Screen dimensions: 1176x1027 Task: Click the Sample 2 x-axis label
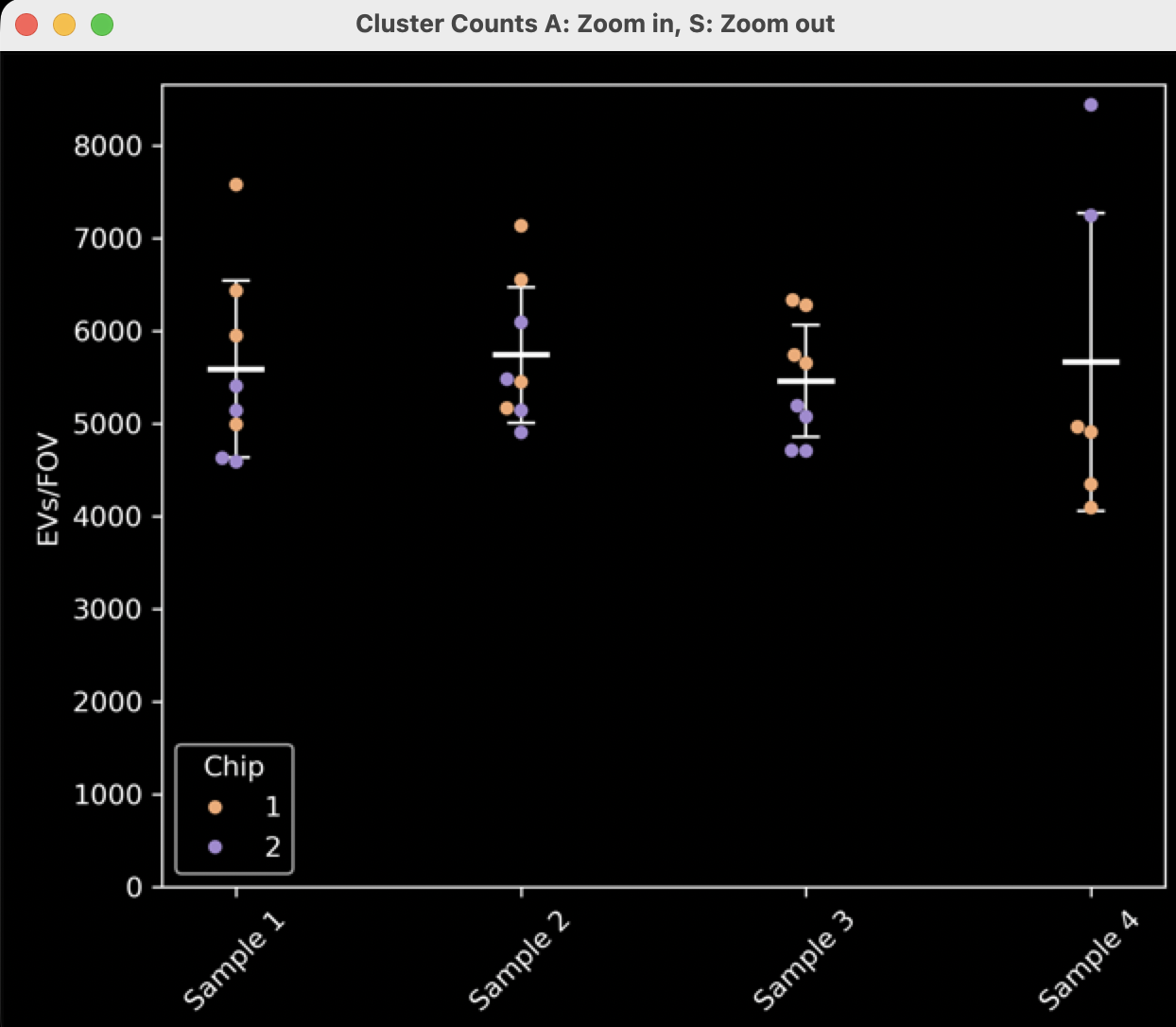point(519,960)
